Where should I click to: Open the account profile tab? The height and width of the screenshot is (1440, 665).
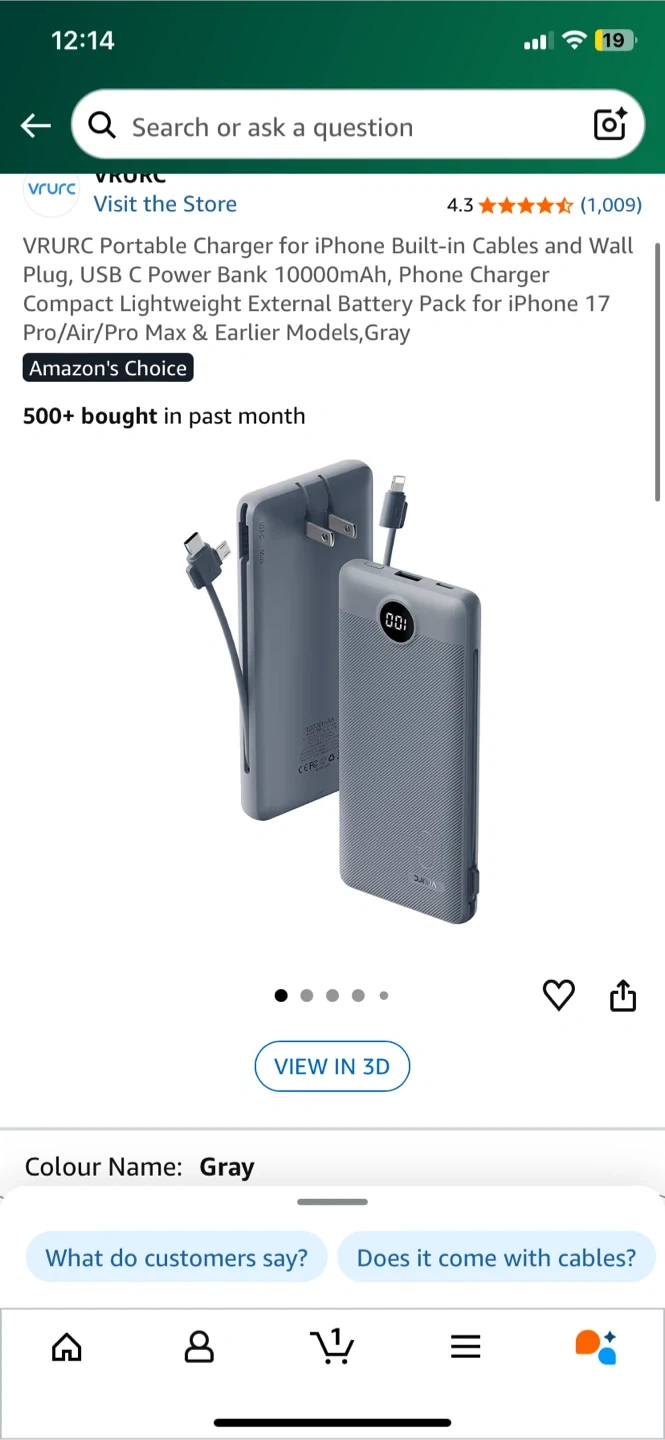[x=199, y=1347]
